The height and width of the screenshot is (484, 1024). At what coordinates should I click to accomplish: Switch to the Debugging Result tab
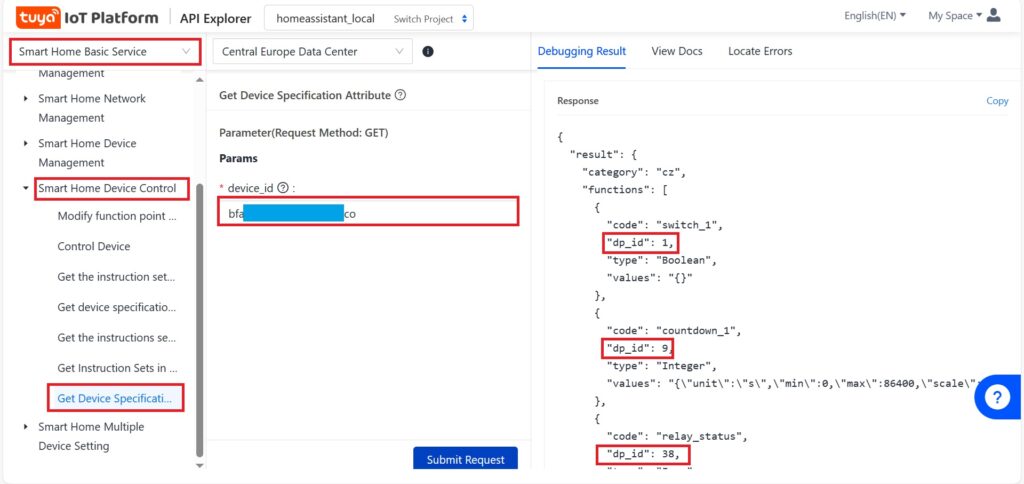coord(582,51)
